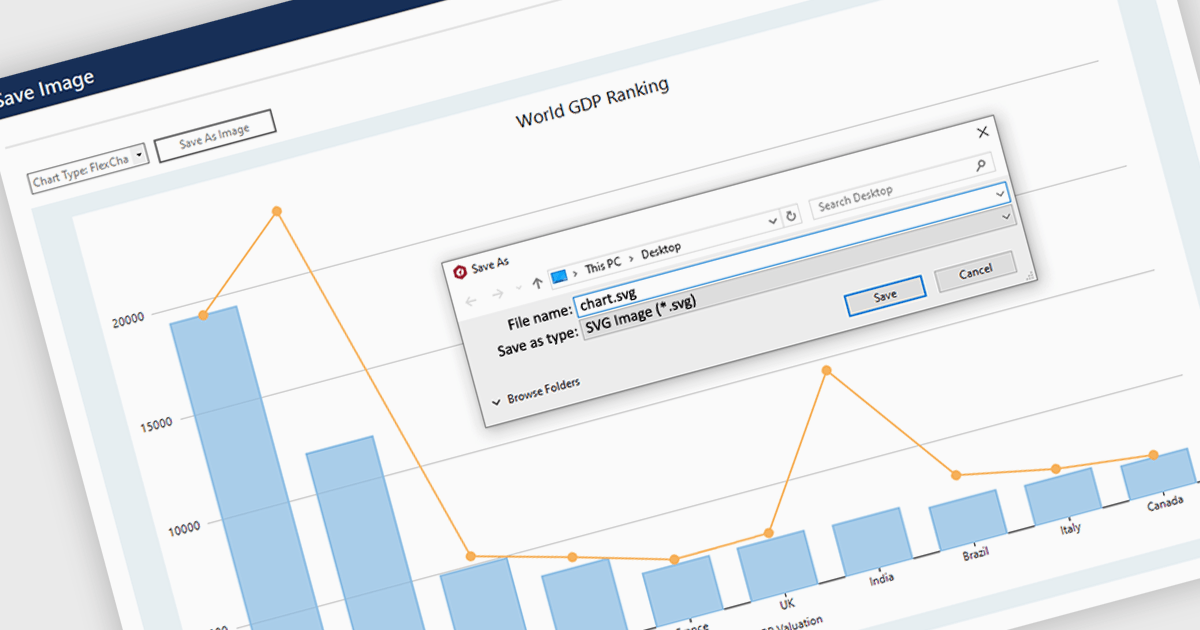Click the search magnifier icon
Image resolution: width=1200 pixels, height=630 pixels.
pyautogui.click(x=981, y=165)
